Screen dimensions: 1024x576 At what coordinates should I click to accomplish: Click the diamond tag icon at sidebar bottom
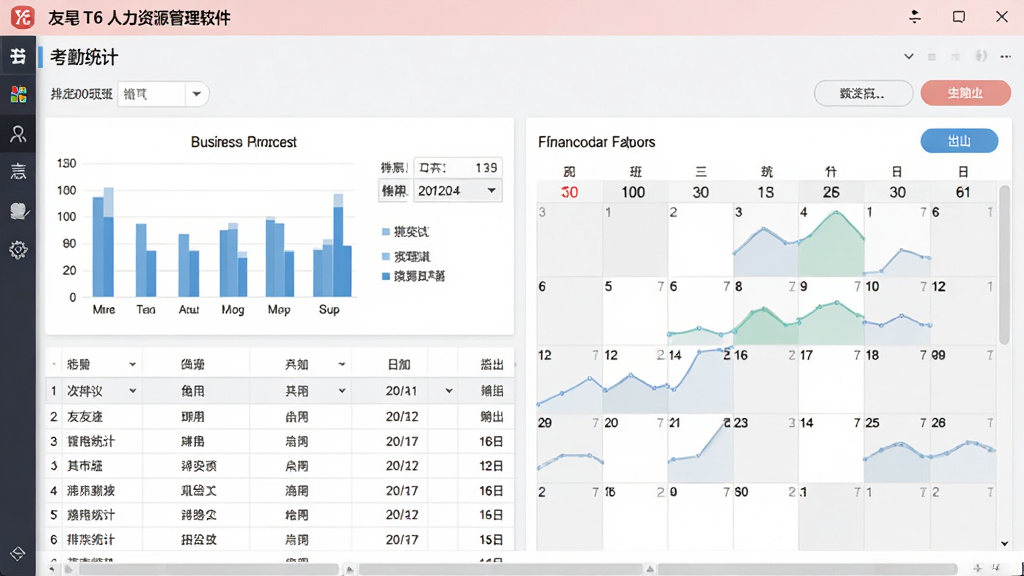(x=18, y=554)
